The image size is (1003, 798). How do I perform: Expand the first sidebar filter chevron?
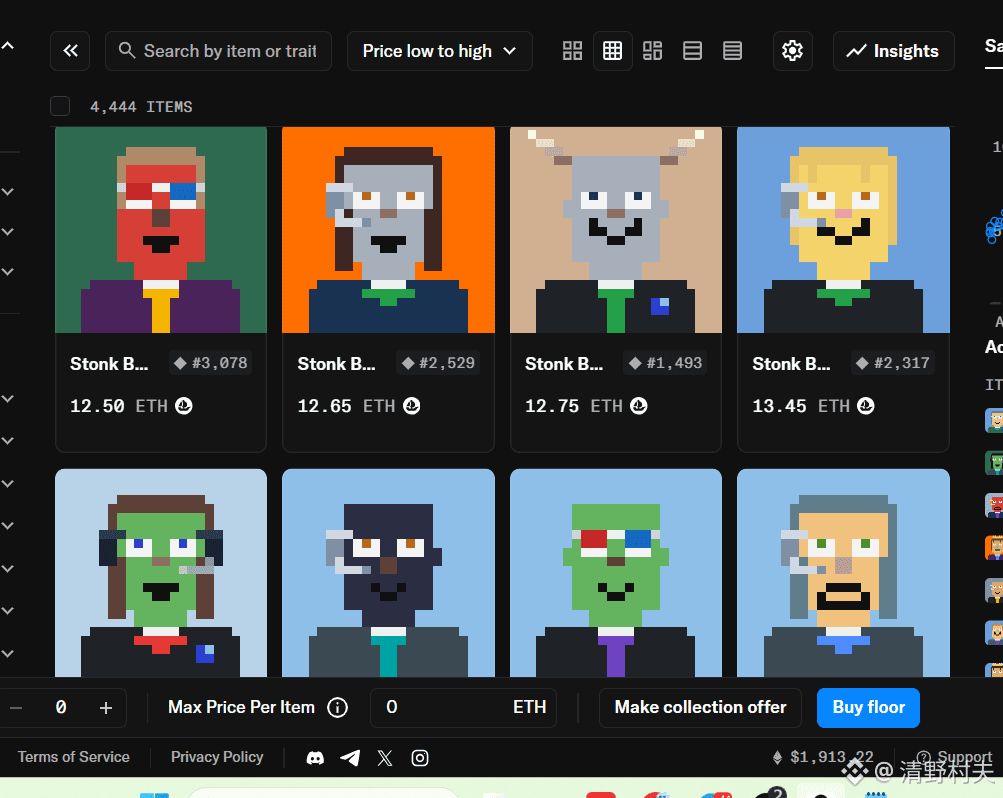[x=8, y=191]
